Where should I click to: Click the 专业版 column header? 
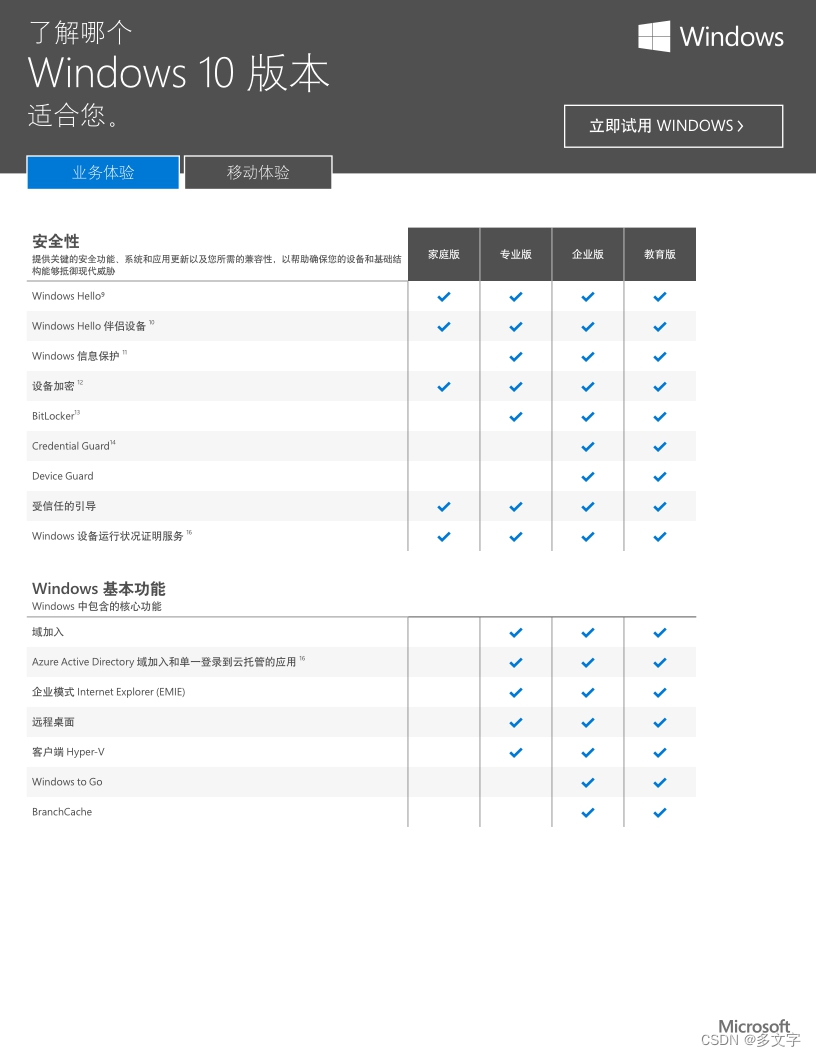[x=516, y=254]
